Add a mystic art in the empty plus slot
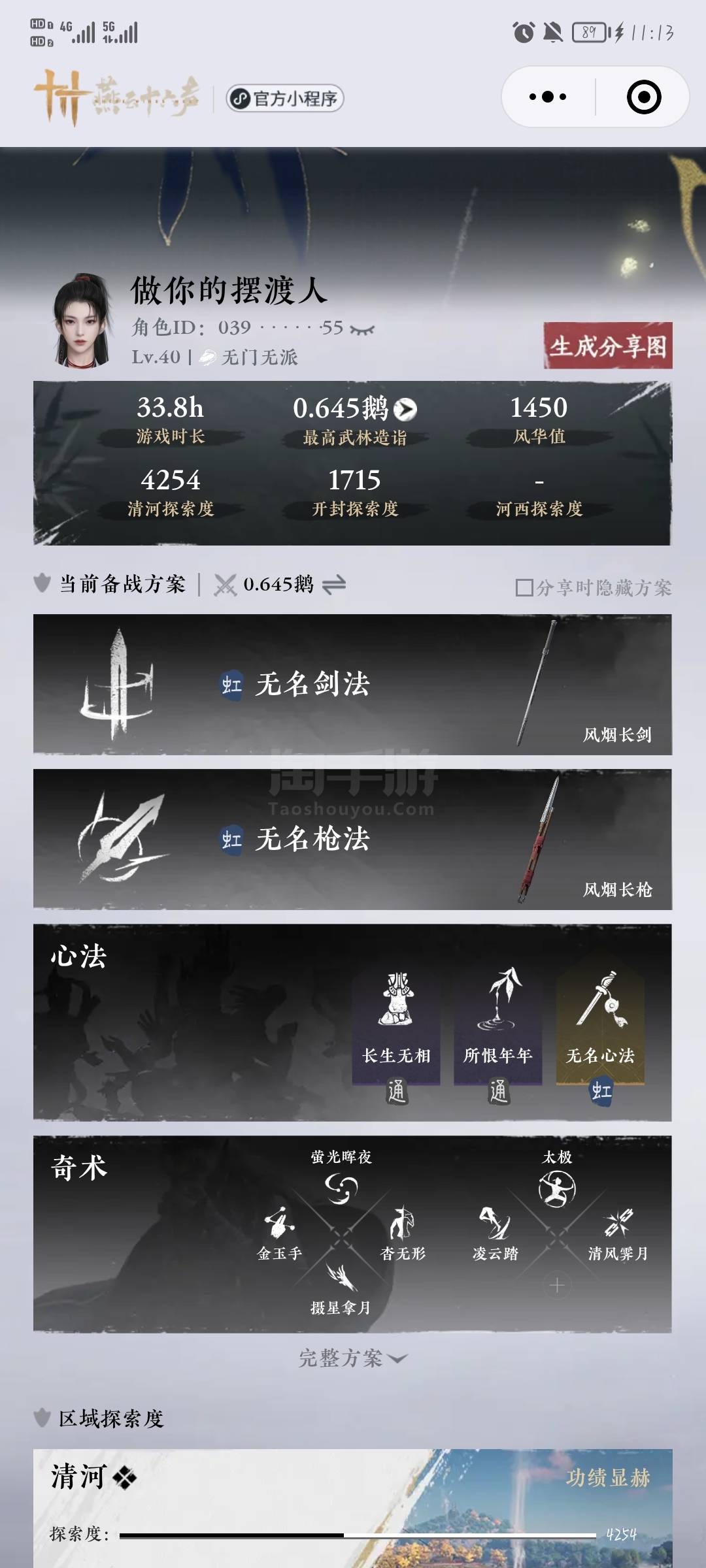This screenshot has height=1568, width=706. tap(557, 1286)
